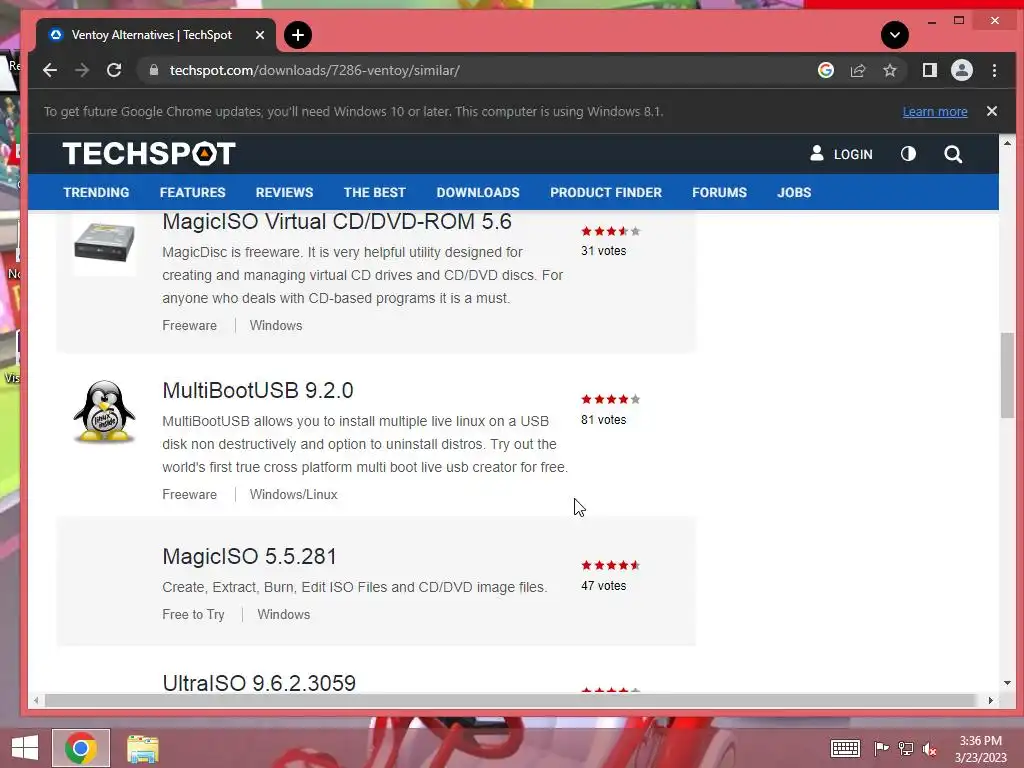
Task: View site information lock icon
Action: click(154, 71)
